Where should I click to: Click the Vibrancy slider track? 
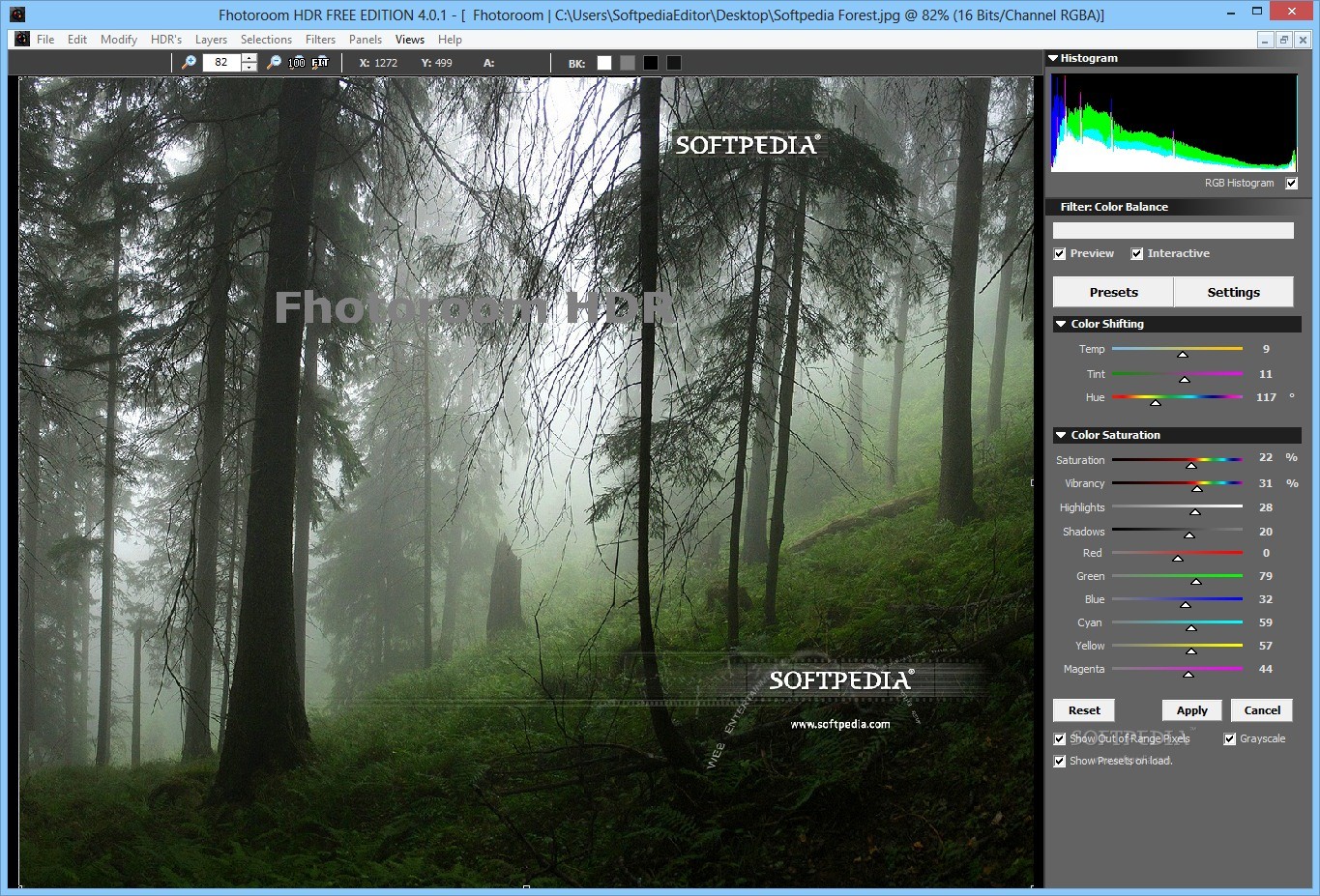click(1177, 483)
